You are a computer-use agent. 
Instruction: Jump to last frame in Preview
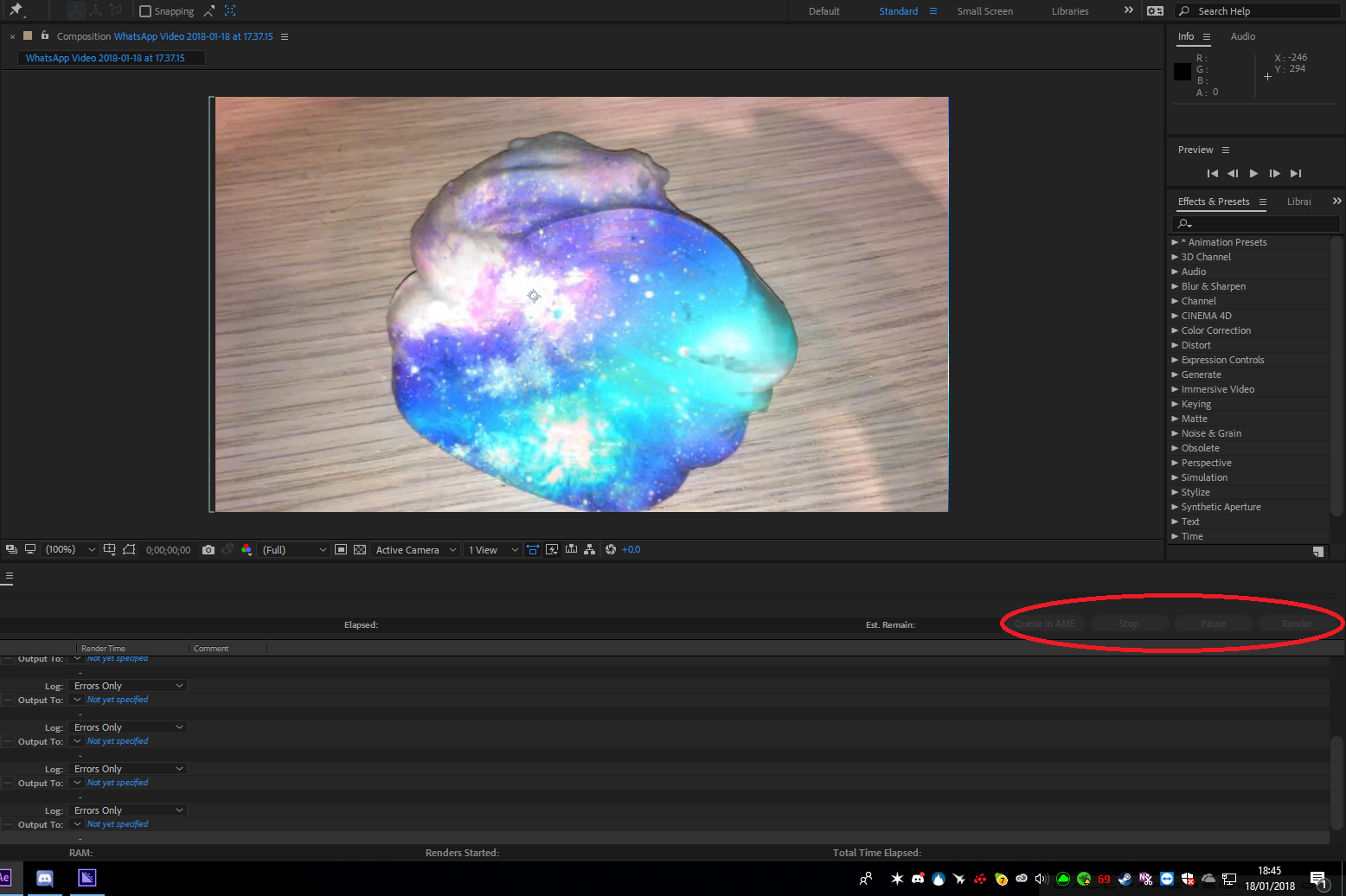pyautogui.click(x=1295, y=173)
